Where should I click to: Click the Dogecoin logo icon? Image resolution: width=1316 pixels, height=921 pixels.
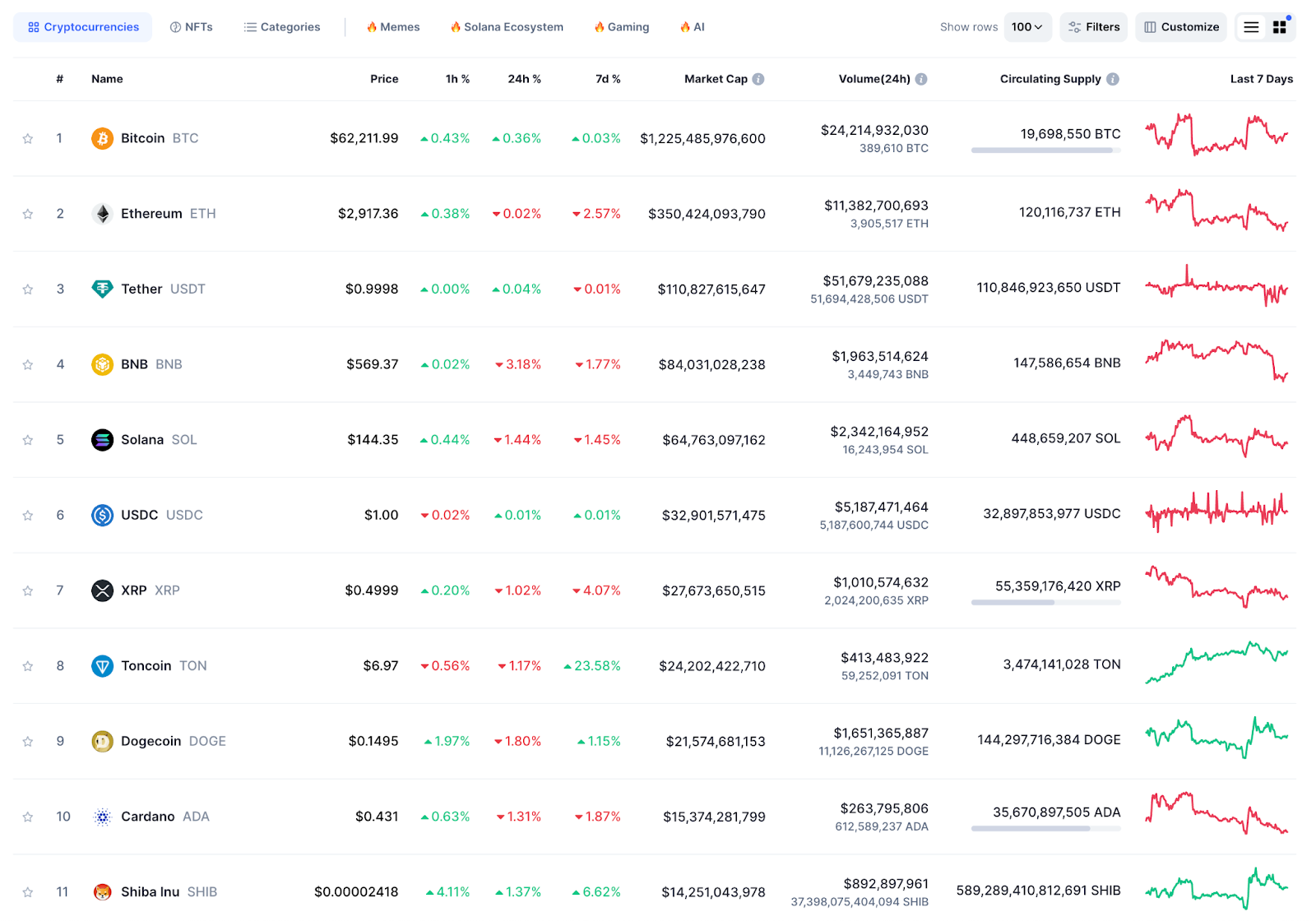click(x=102, y=742)
